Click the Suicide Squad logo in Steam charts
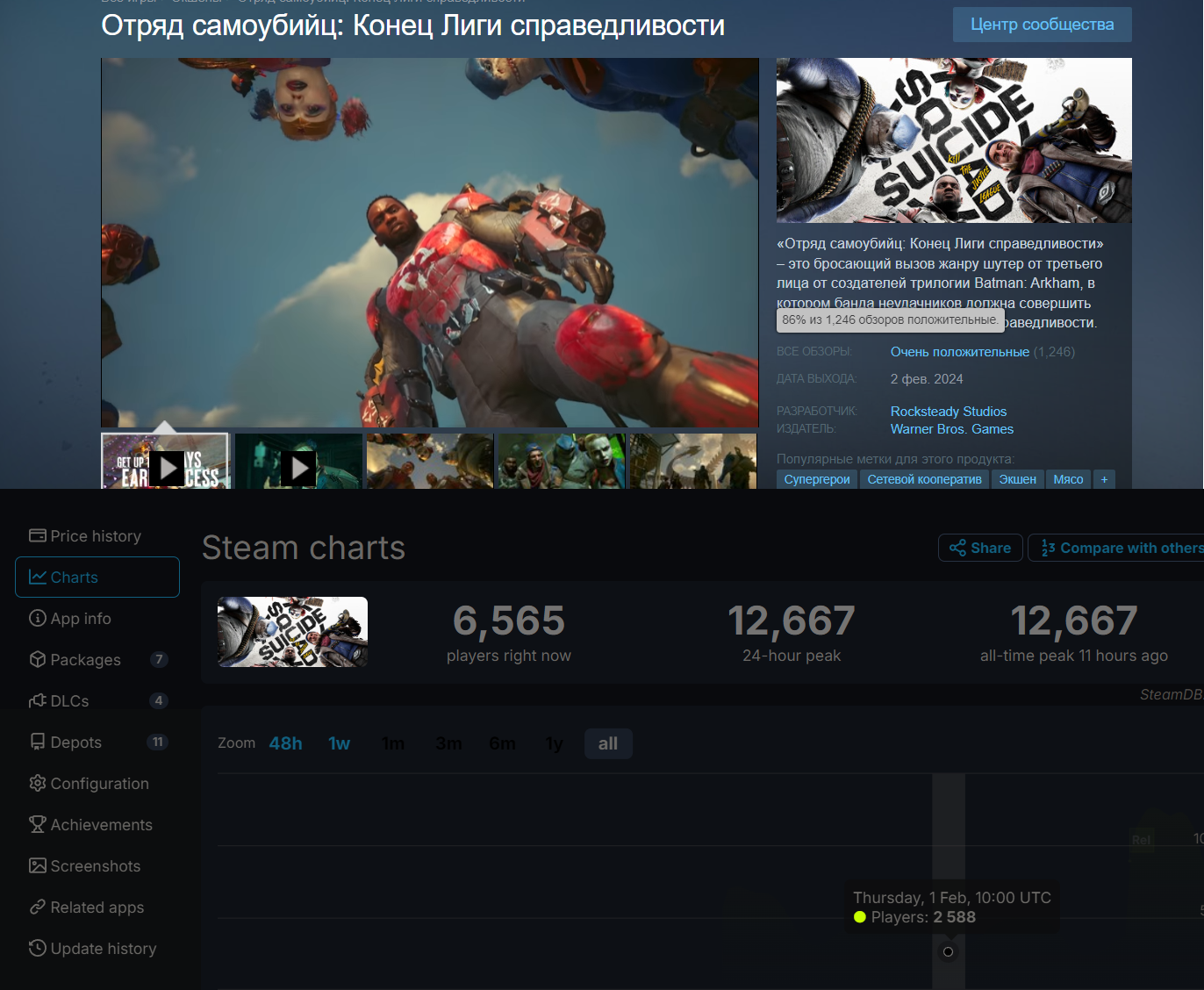Viewport: 1204px width, 990px height. [x=292, y=632]
